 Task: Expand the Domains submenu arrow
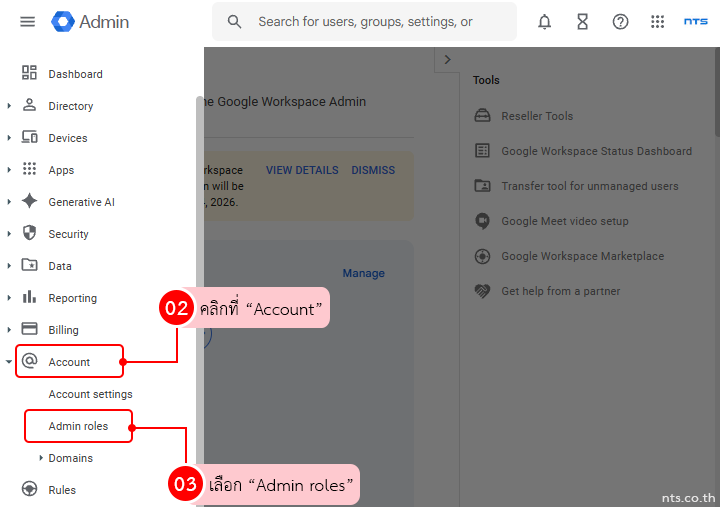[x=41, y=458]
